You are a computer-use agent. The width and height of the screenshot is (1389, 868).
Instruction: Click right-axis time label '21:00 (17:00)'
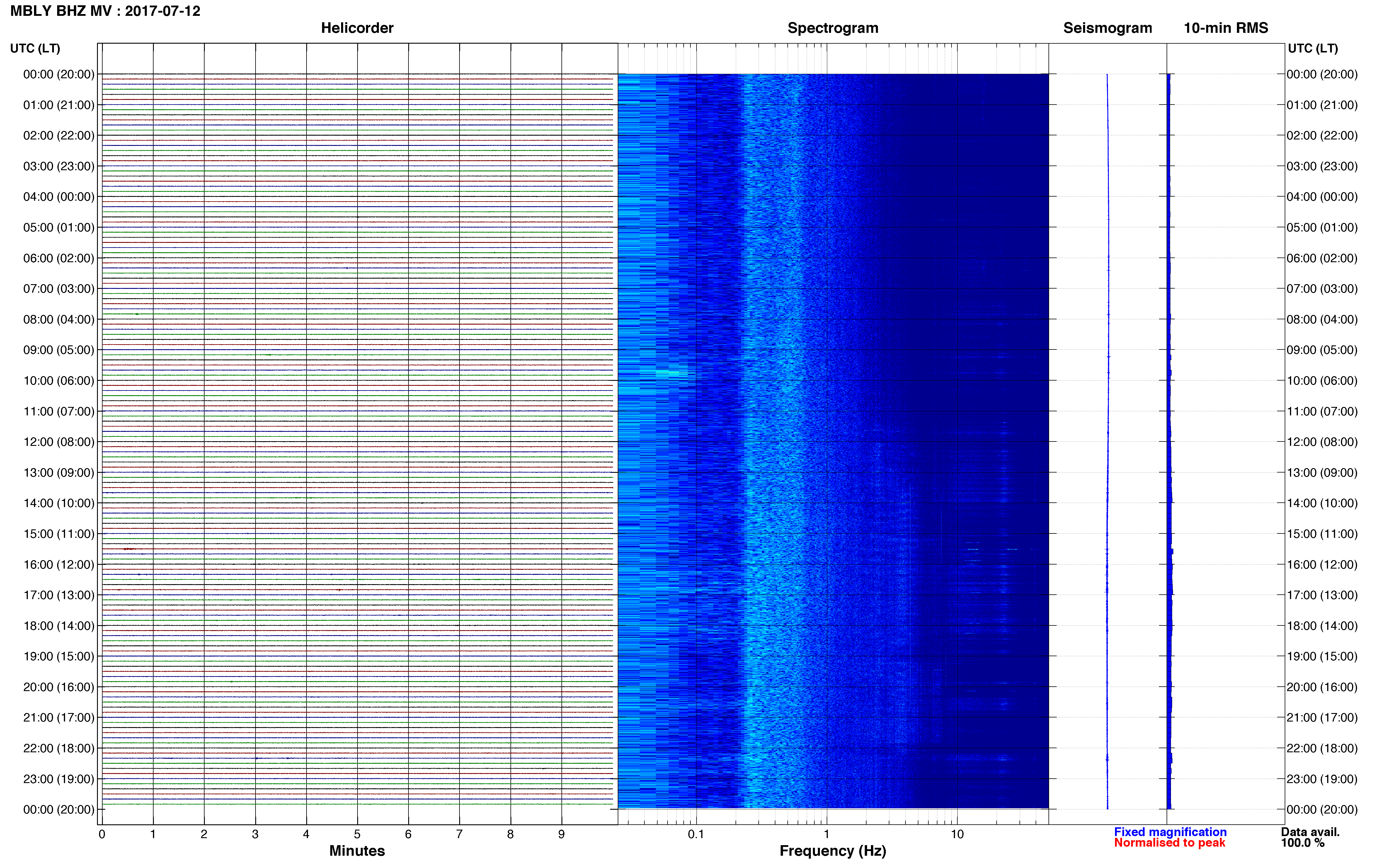click(1322, 718)
